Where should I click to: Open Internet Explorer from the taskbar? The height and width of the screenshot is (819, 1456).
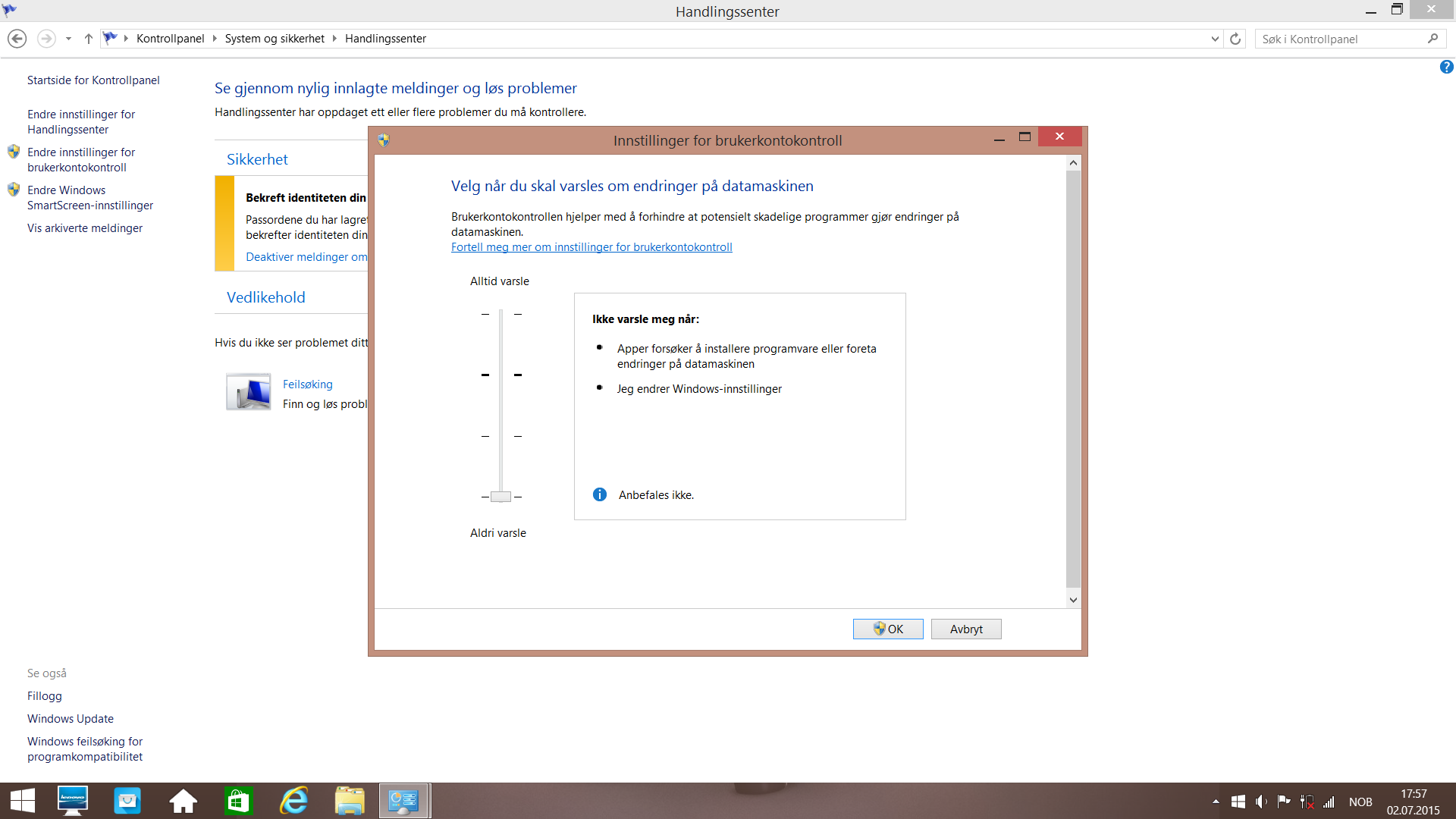pyautogui.click(x=293, y=801)
